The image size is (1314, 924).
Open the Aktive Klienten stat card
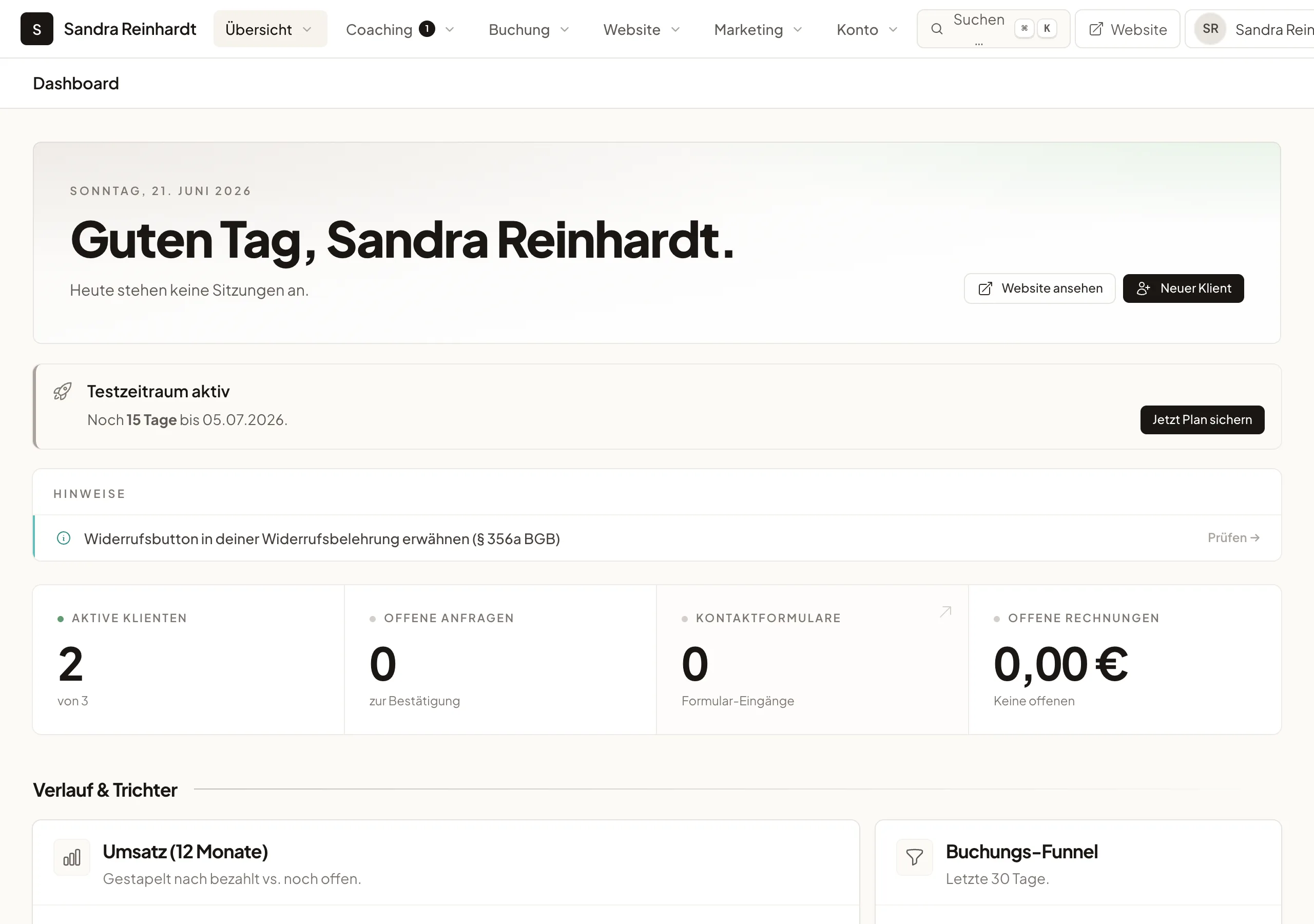[x=189, y=660]
